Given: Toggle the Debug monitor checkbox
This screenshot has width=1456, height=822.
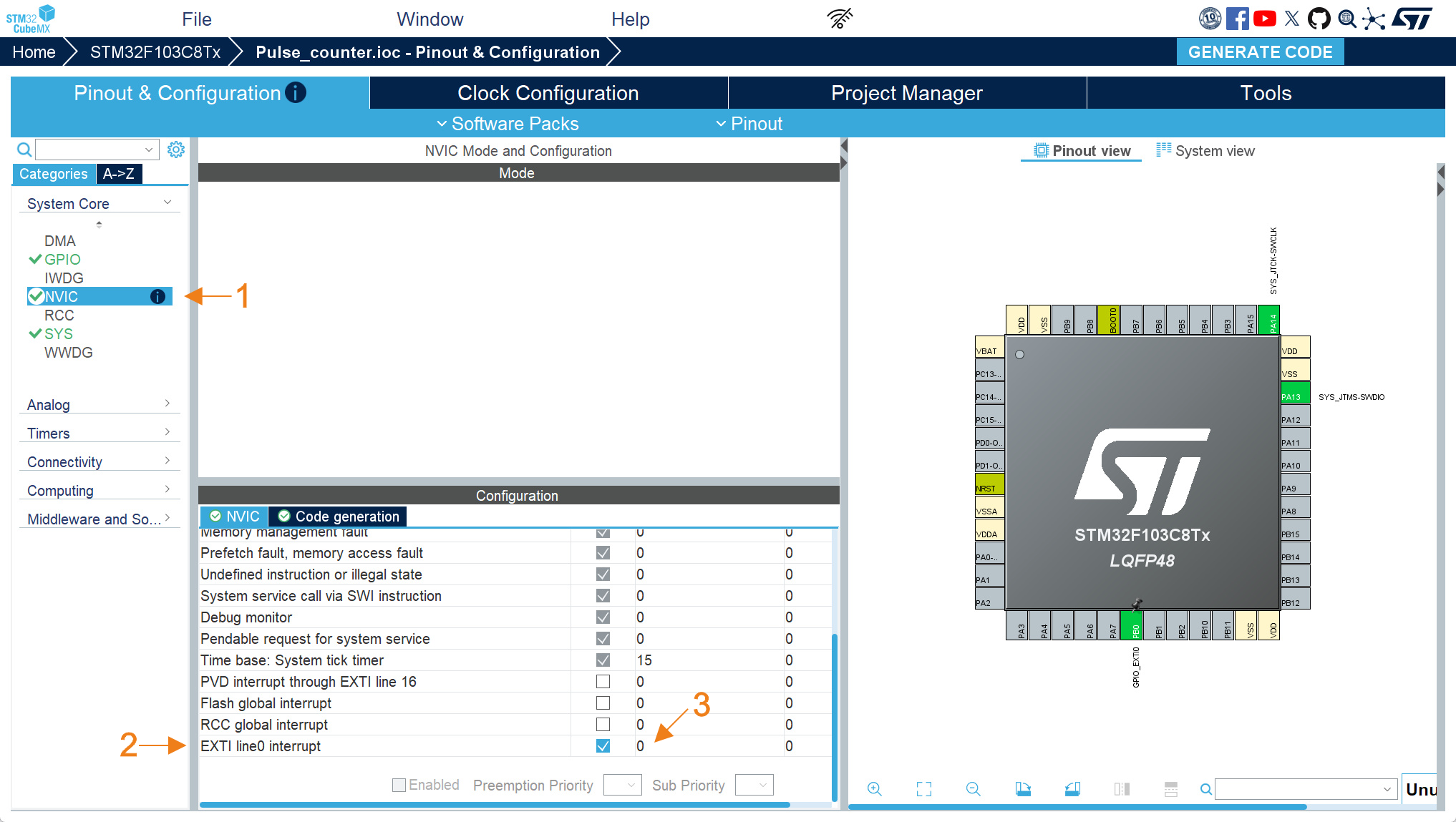Looking at the screenshot, I should click(x=603, y=617).
